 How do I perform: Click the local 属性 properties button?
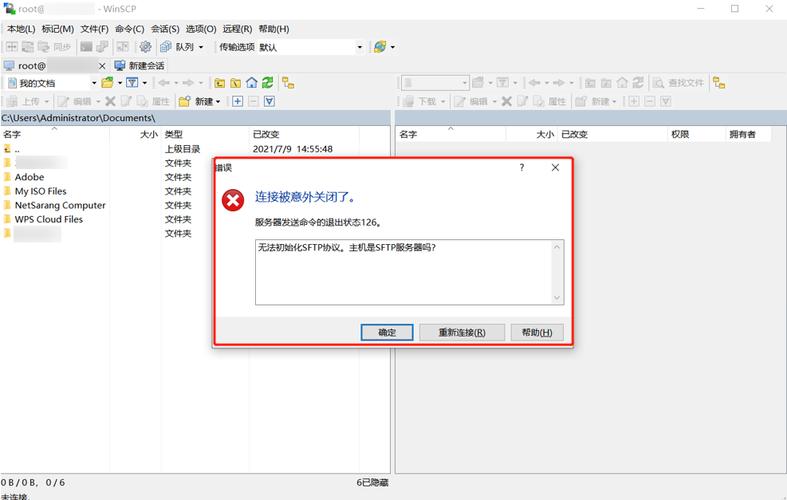[x=154, y=101]
